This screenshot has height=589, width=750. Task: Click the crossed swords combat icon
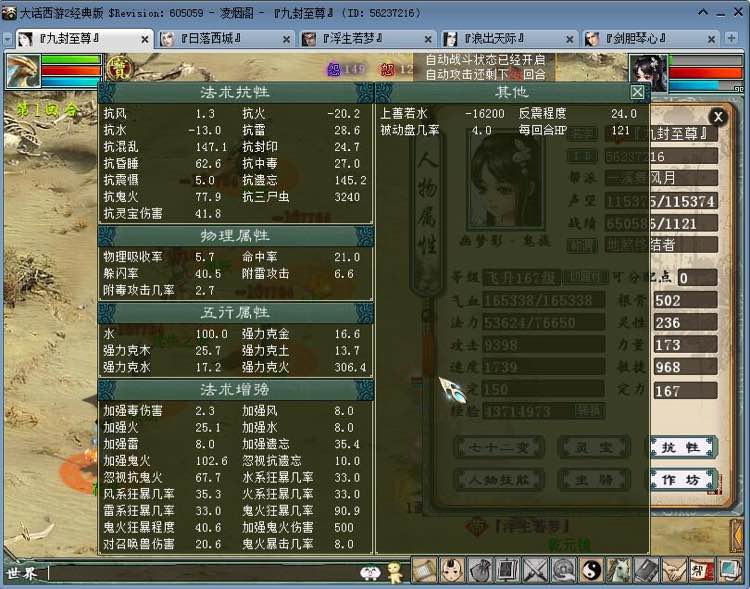(535, 571)
